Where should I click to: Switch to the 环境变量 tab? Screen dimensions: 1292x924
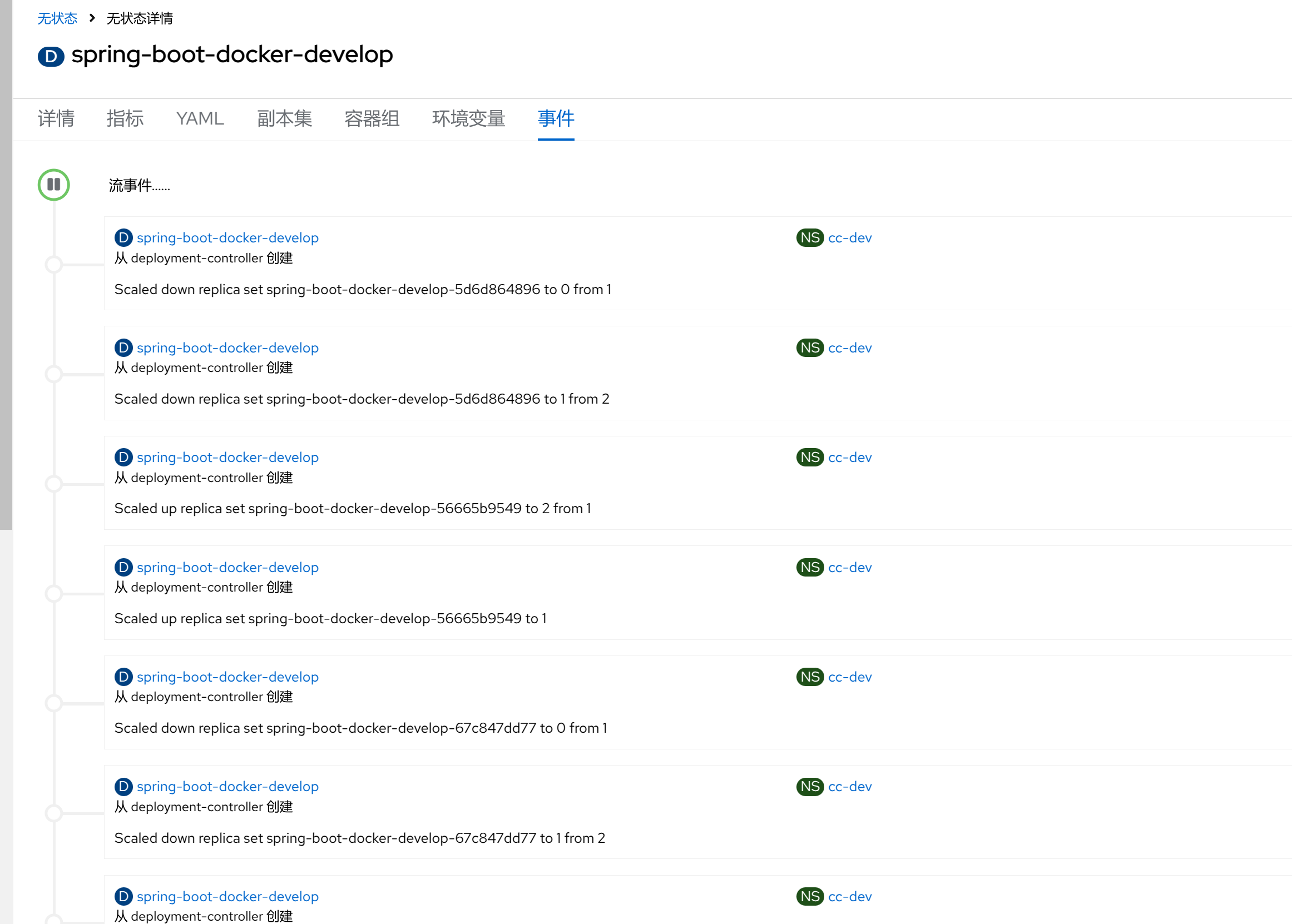(x=468, y=118)
